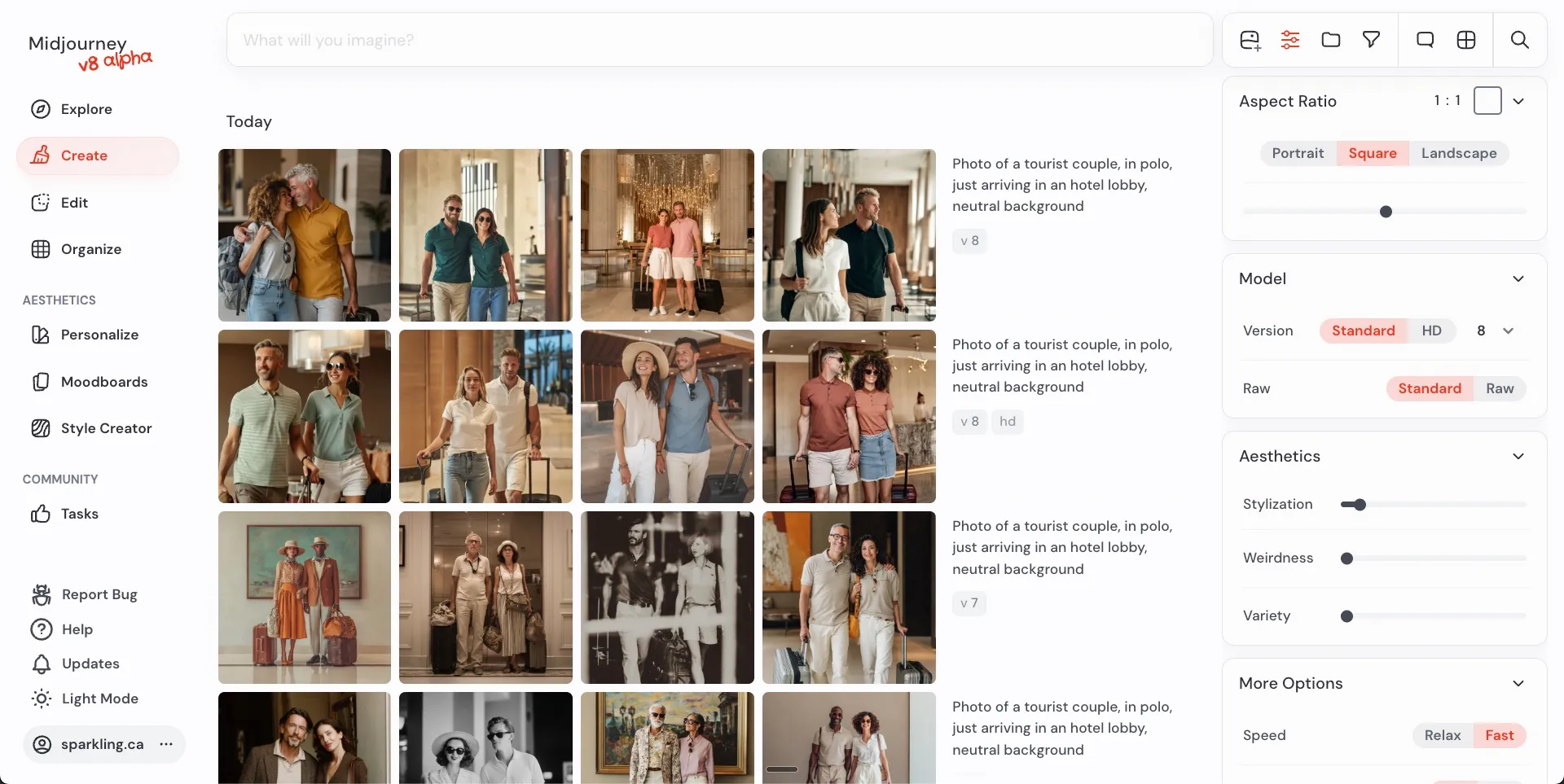Click the sparkling.ca account name
1564x784 pixels.
tap(103, 744)
